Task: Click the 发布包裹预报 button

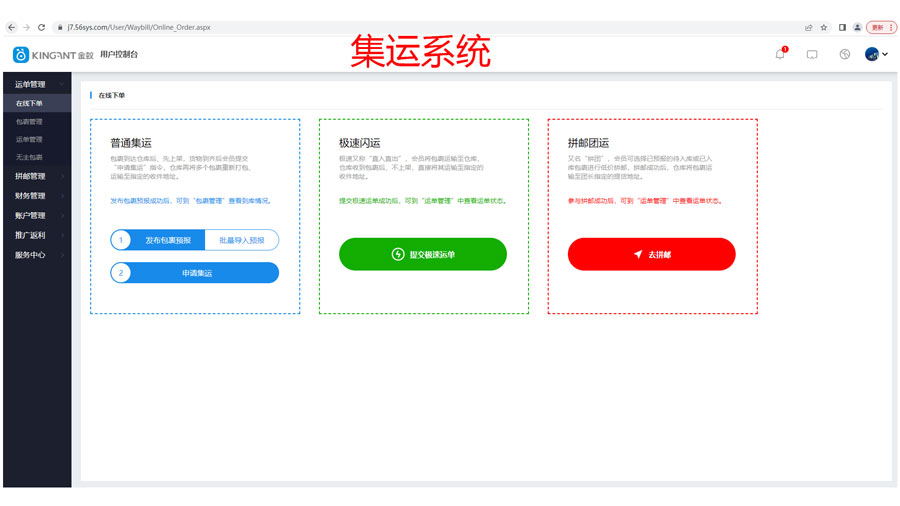Action: (x=166, y=240)
